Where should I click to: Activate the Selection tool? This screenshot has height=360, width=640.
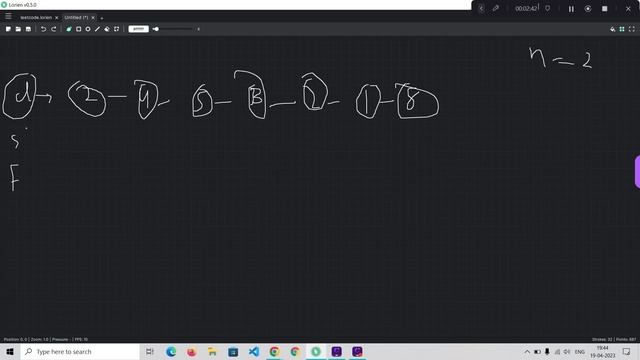point(117,29)
